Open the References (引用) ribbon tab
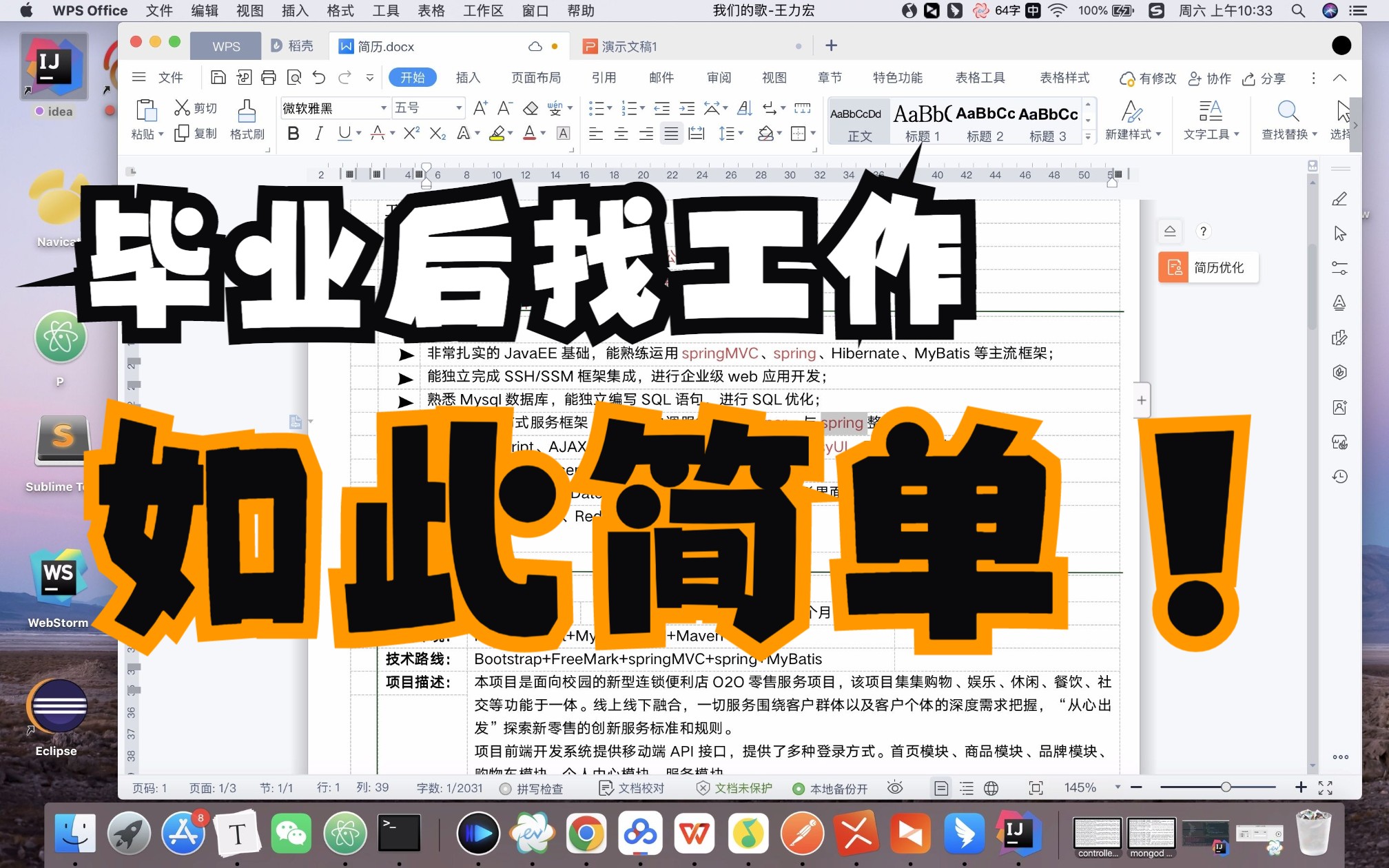This screenshot has height=868, width=1389. (604, 78)
